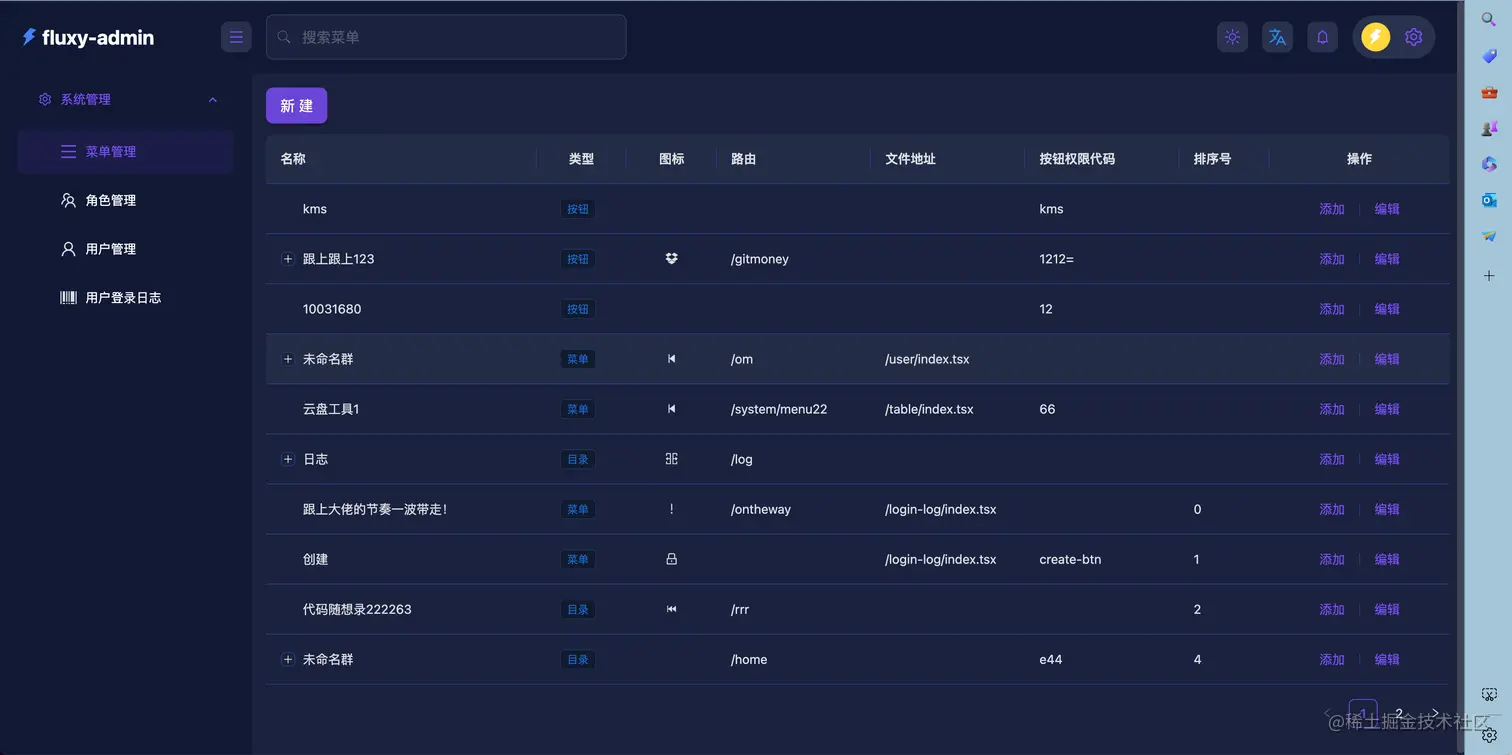The image size is (1512, 755).
Task: Open the language translation switcher
Action: click(1277, 37)
